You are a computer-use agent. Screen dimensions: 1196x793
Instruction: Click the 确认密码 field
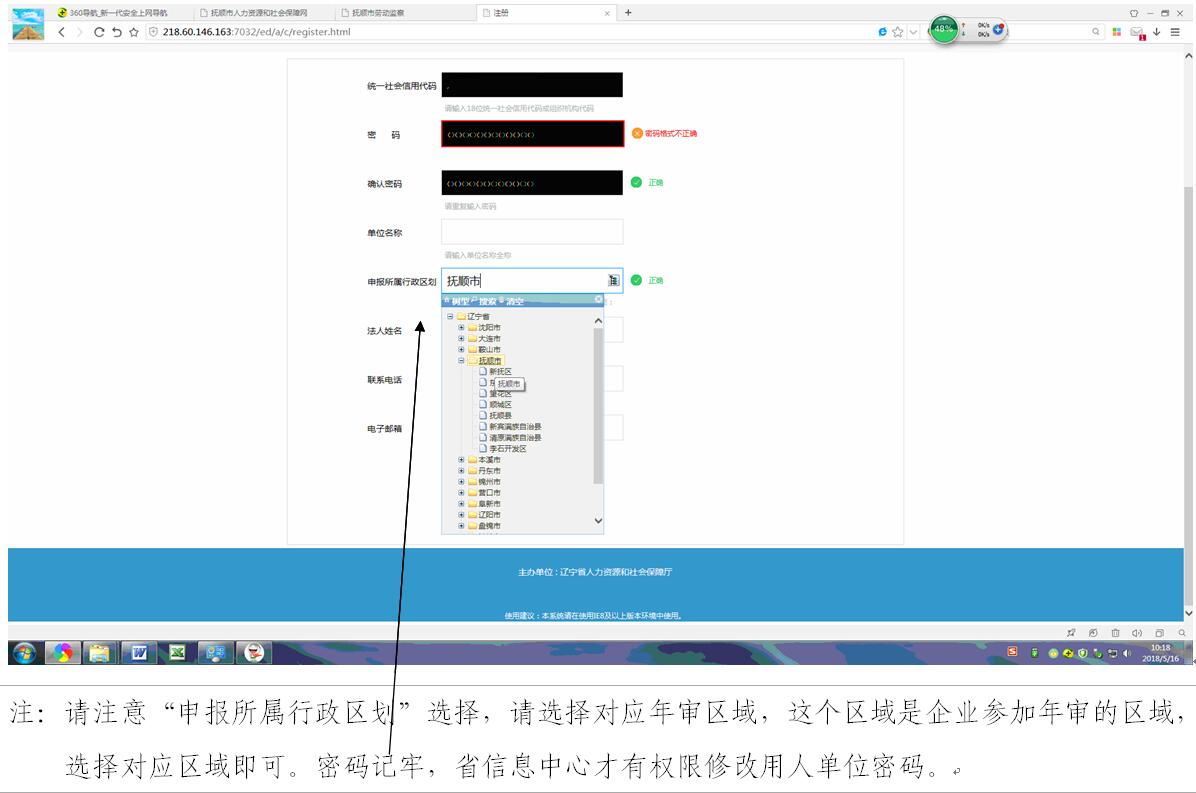[532, 183]
